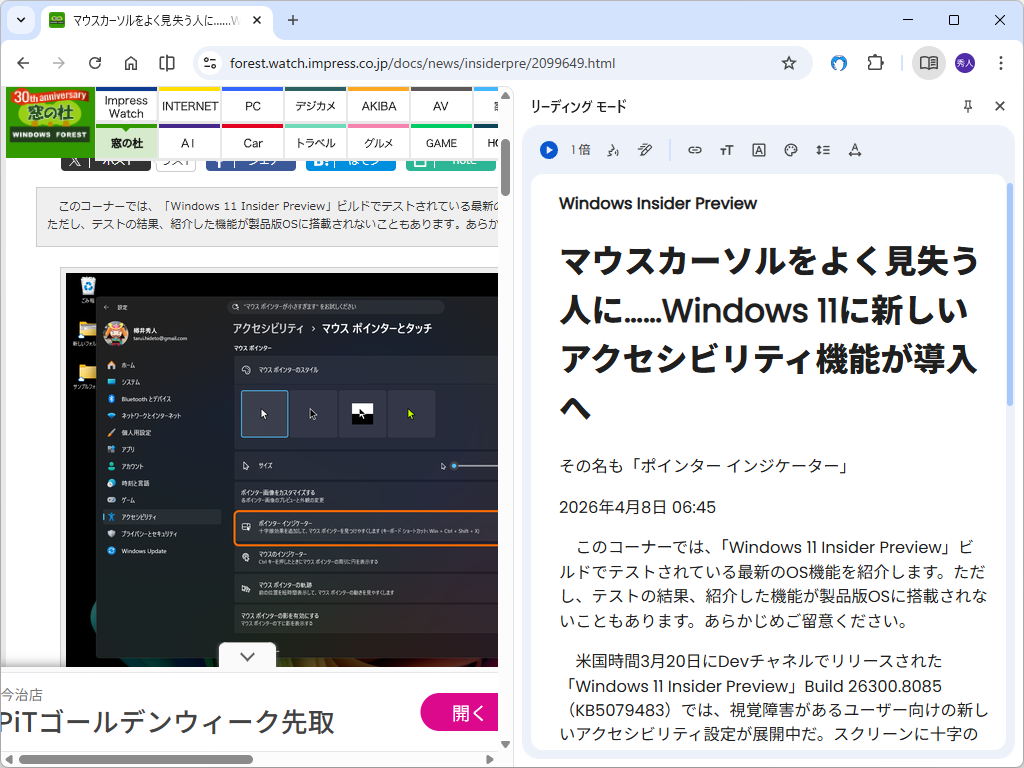Toggle the pin on the Reading Mode panel
The width and height of the screenshot is (1024, 768).
point(968,106)
